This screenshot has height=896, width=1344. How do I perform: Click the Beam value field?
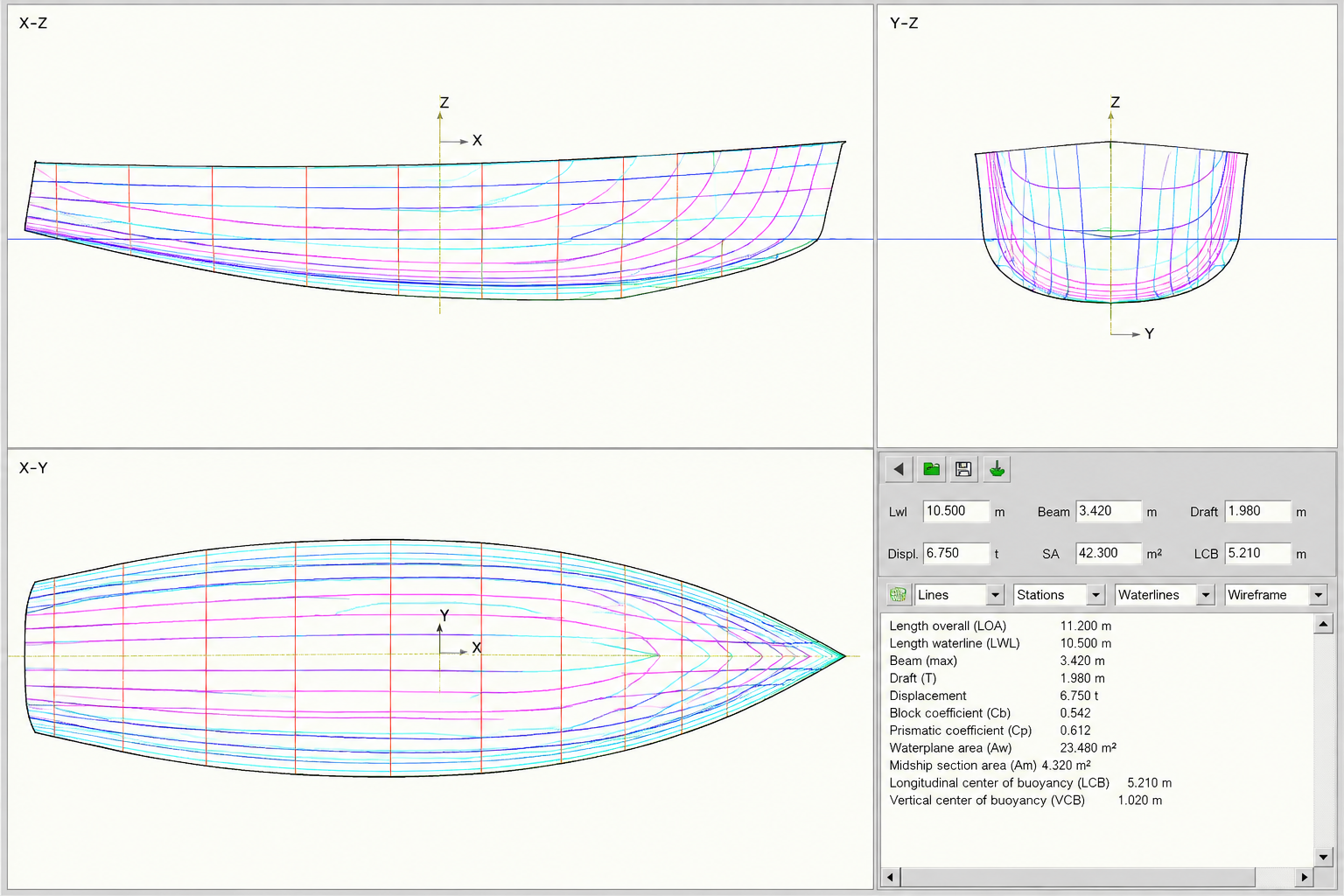pos(1109,511)
